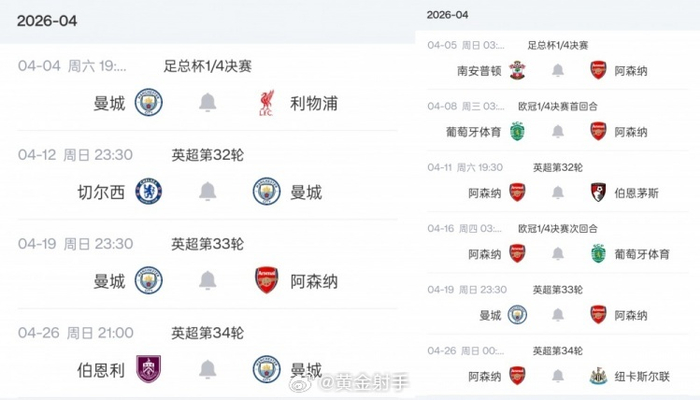Click the Chelsea club crest
700x400 pixels.
149,192
